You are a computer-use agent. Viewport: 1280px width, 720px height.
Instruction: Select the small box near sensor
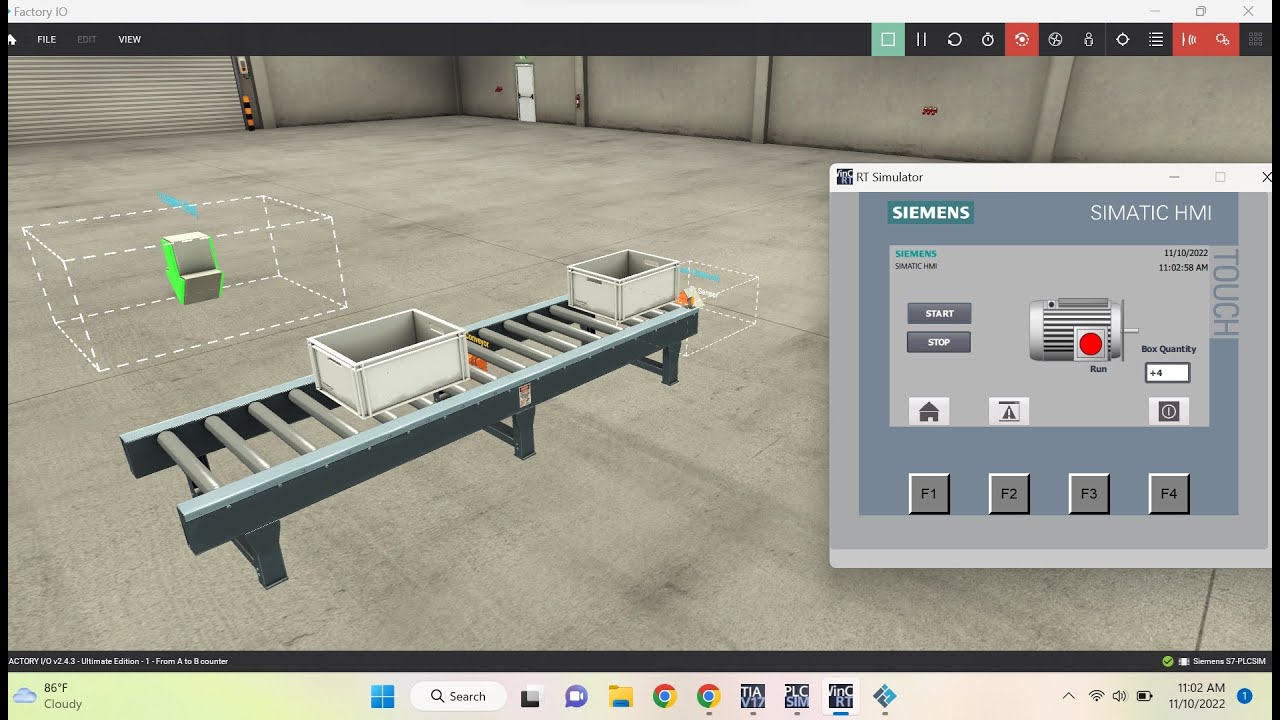pos(623,285)
